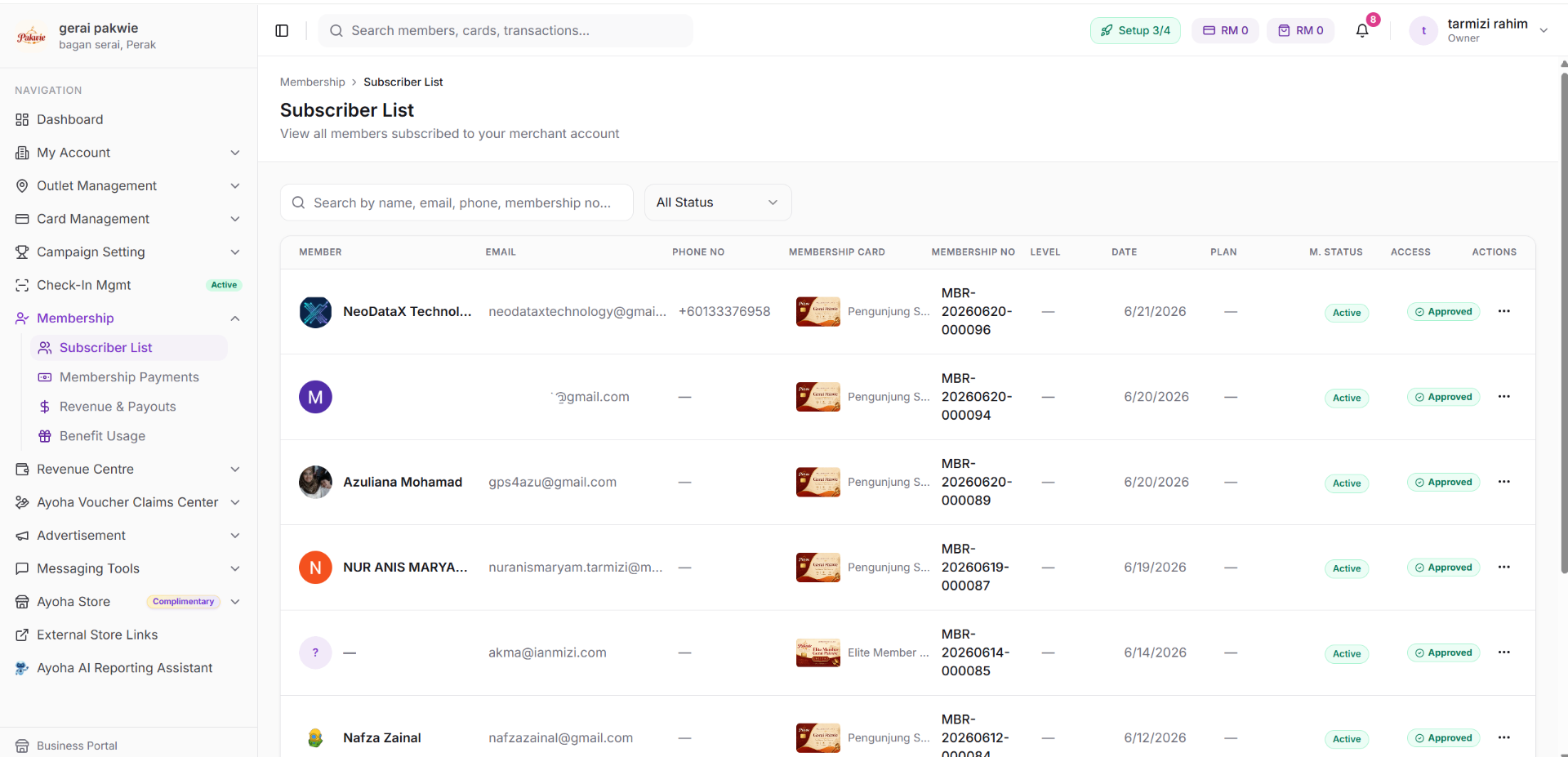Image resolution: width=1568 pixels, height=757 pixels.
Task: Click the Campaign Setting trophy icon
Action: [22, 252]
